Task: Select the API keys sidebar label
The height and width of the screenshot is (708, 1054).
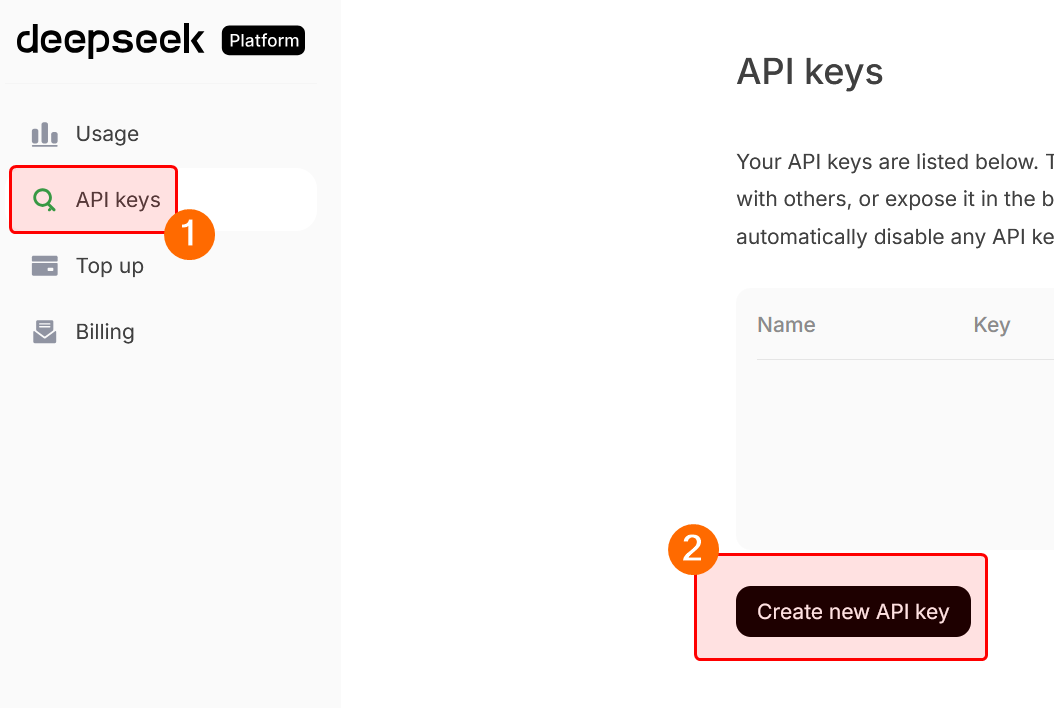Action: point(118,200)
